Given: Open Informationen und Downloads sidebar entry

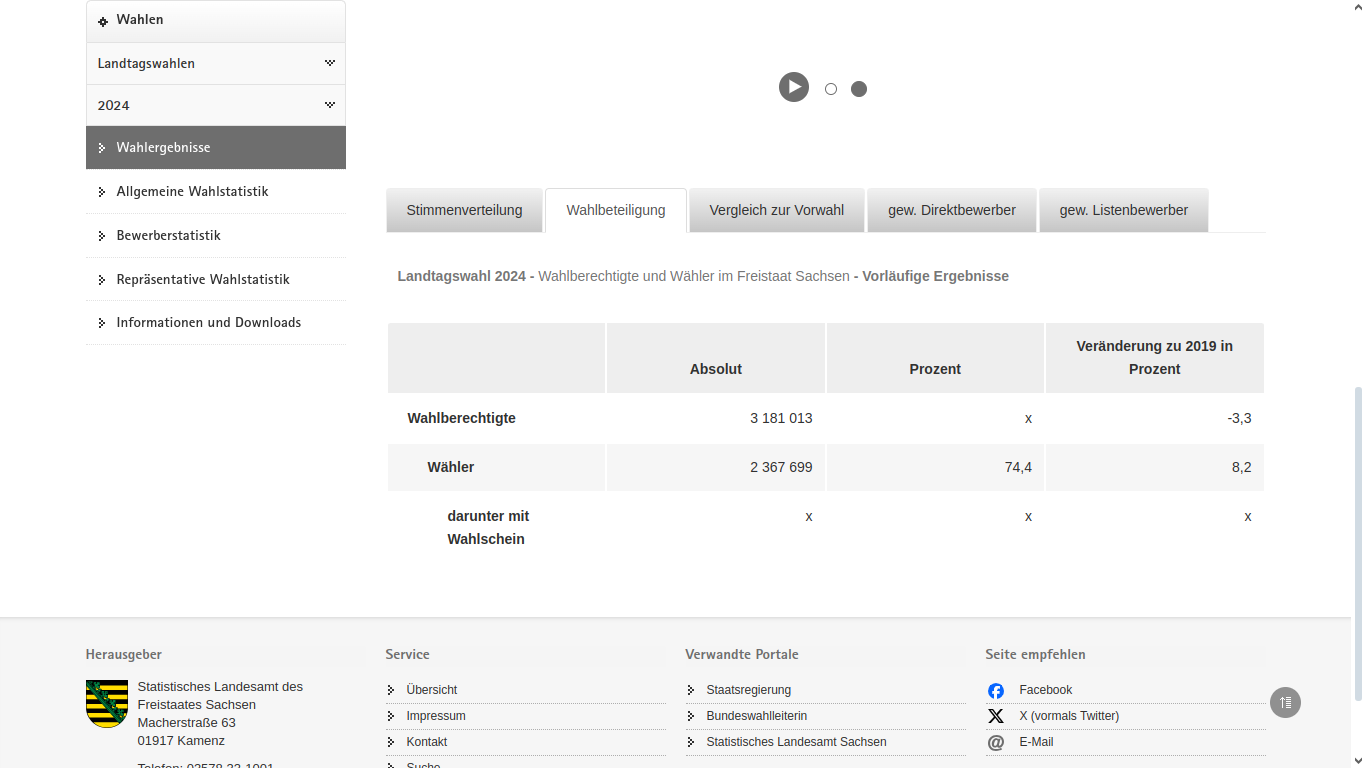Looking at the screenshot, I should point(216,322).
